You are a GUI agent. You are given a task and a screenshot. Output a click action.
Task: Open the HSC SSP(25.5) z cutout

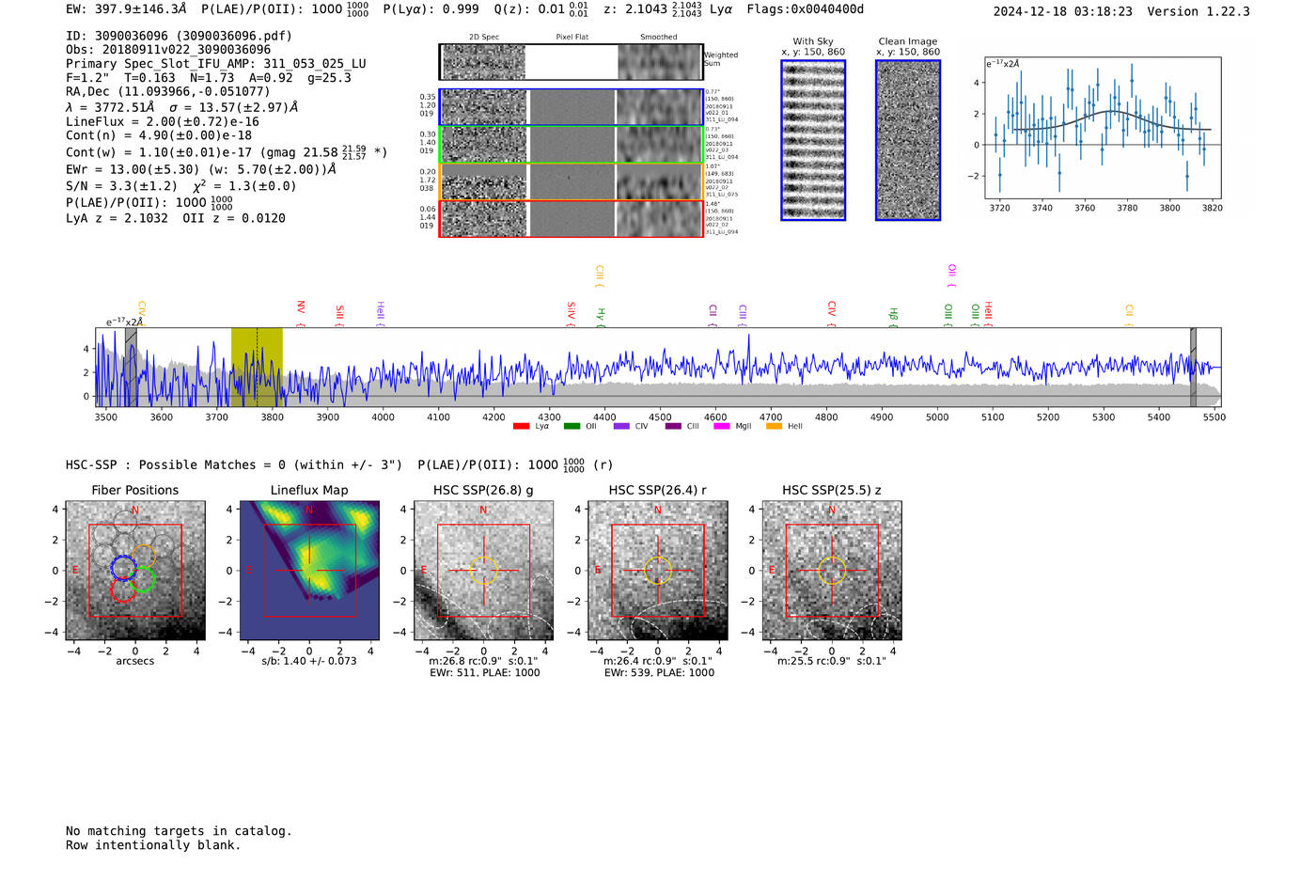[832, 570]
